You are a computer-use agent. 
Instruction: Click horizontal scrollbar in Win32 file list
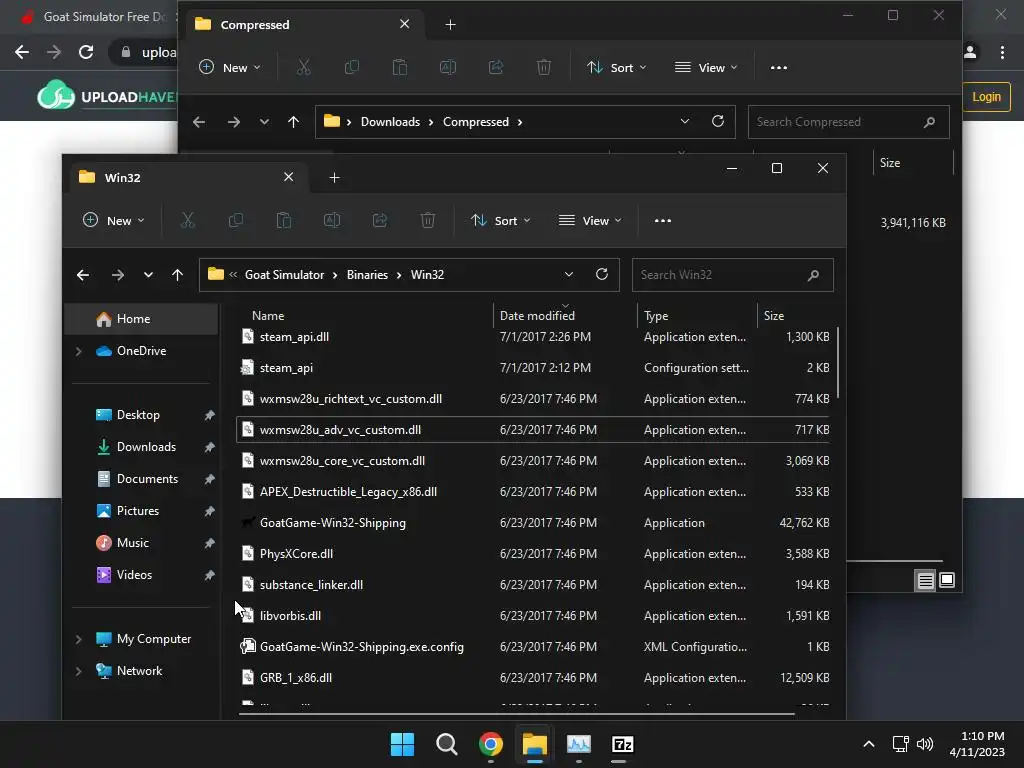point(516,714)
